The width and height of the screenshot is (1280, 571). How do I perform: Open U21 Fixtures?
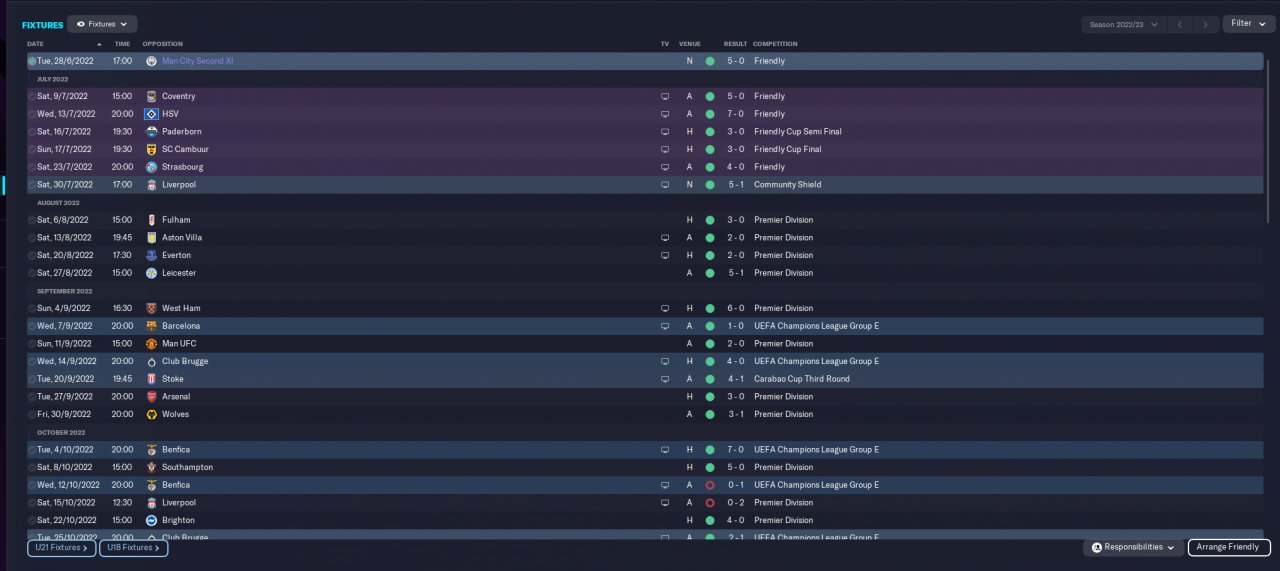[x=61, y=548]
